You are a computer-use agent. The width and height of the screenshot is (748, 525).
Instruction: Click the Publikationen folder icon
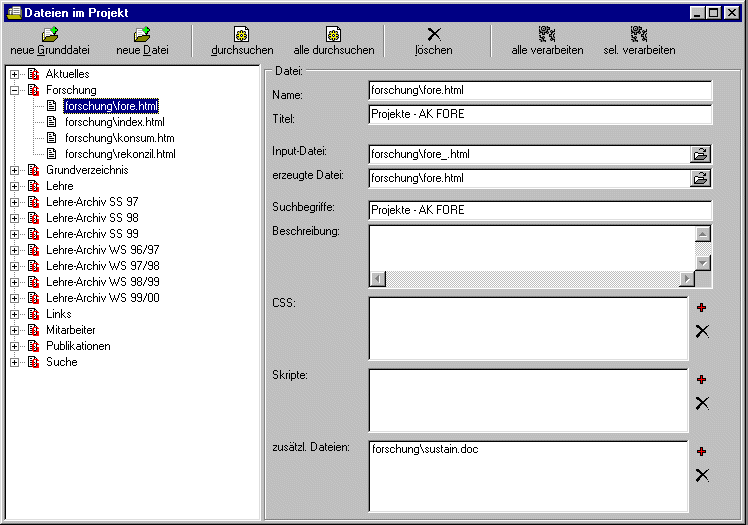coord(33,346)
